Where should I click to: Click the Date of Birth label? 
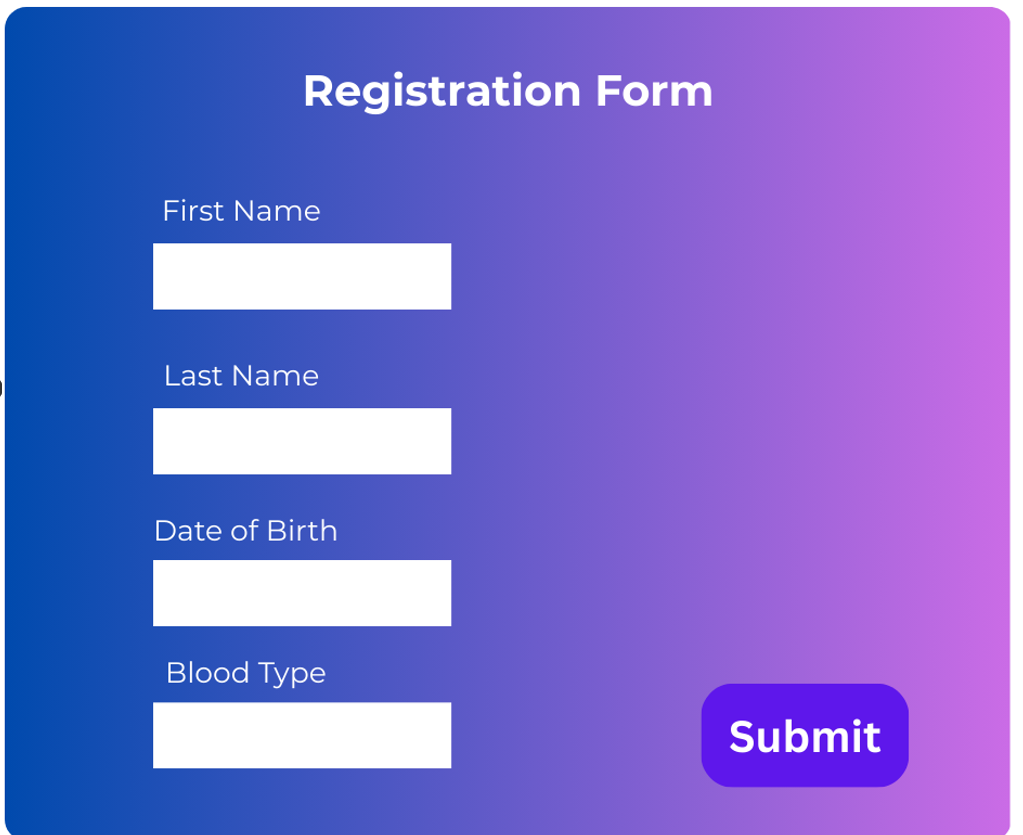(x=245, y=530)
